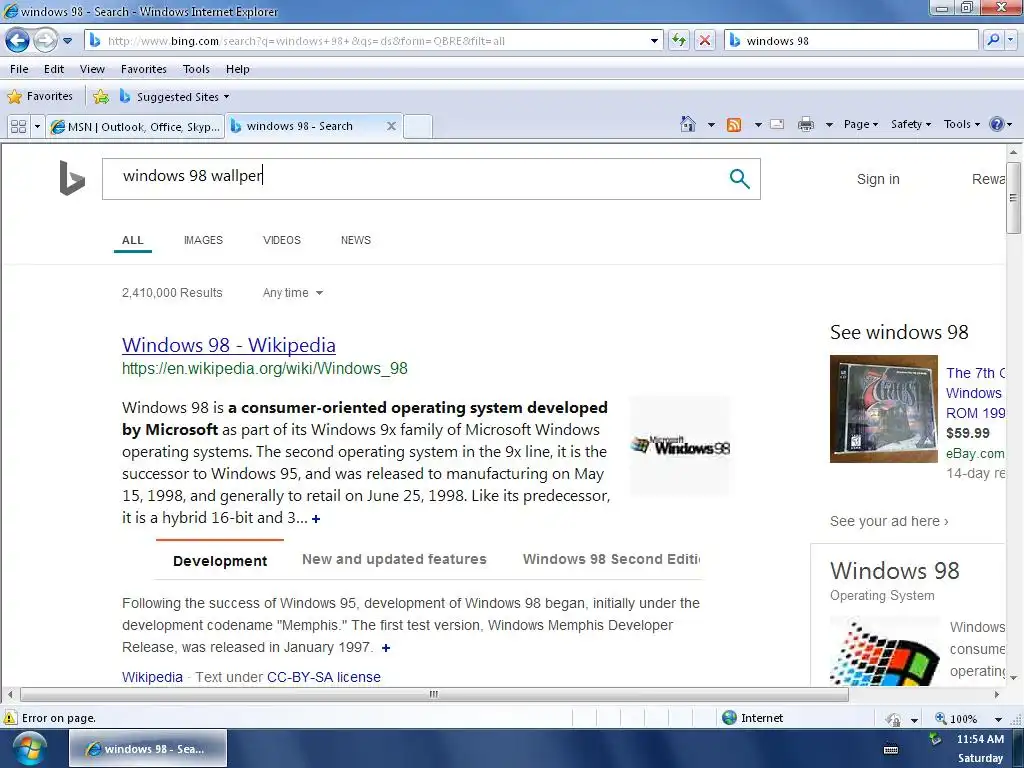Close the windows 98 - Search tab

391,126
